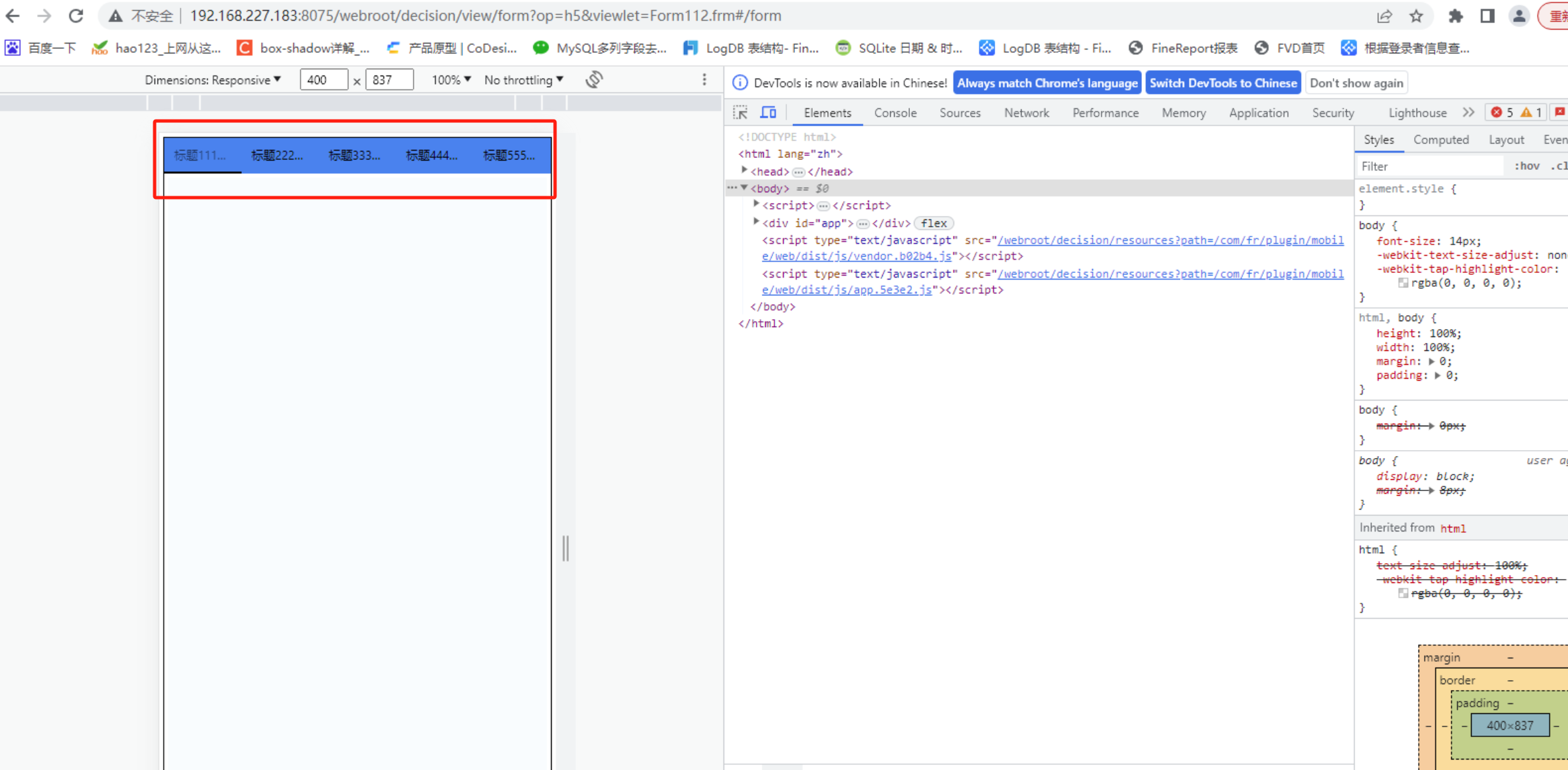Switch to the Sources tab

pyautogui.click(x=960, y=113)
